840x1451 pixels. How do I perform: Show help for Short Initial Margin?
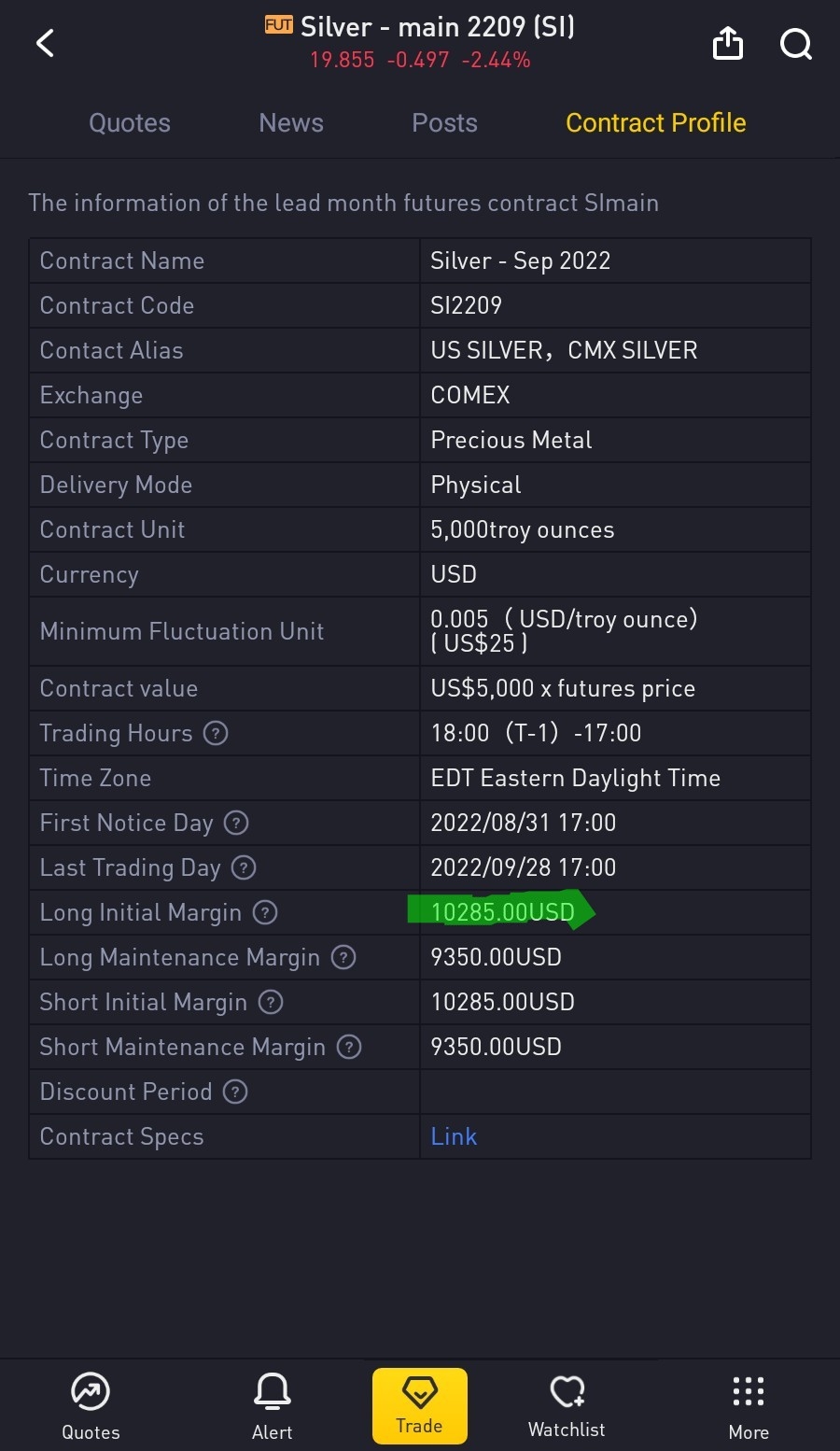pos(271,1002)
